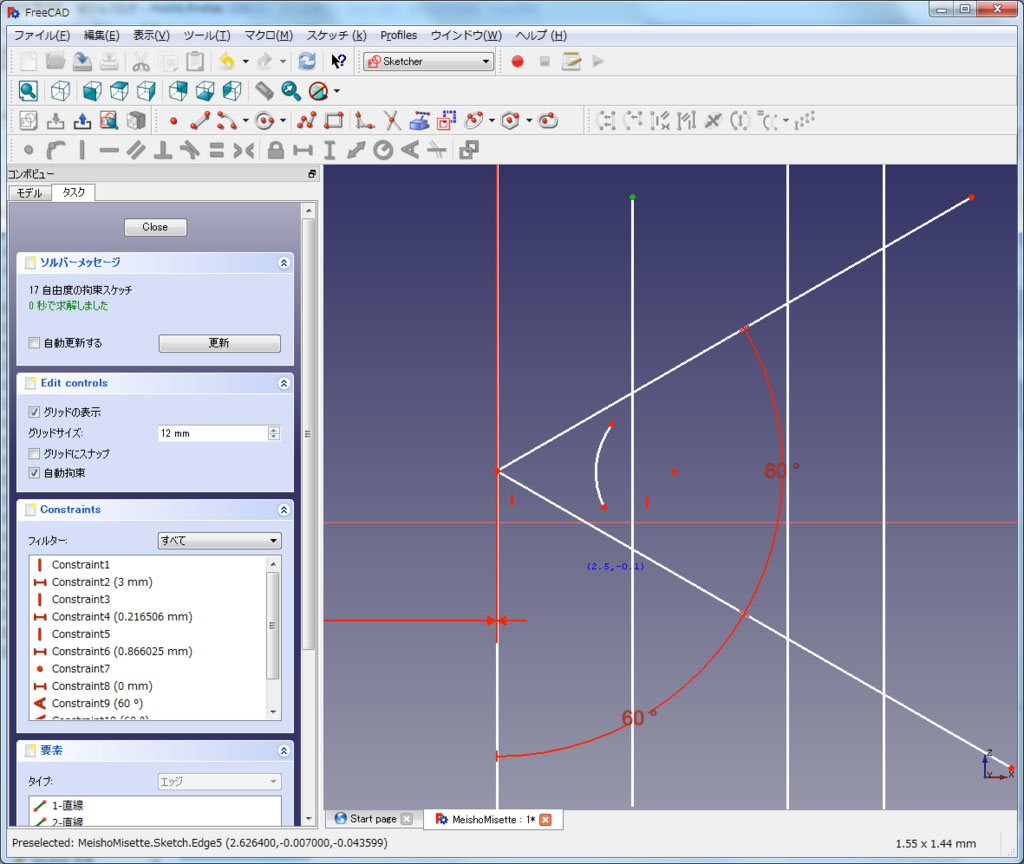Select Constraint9 (60 °) in list

pos(97,703)
